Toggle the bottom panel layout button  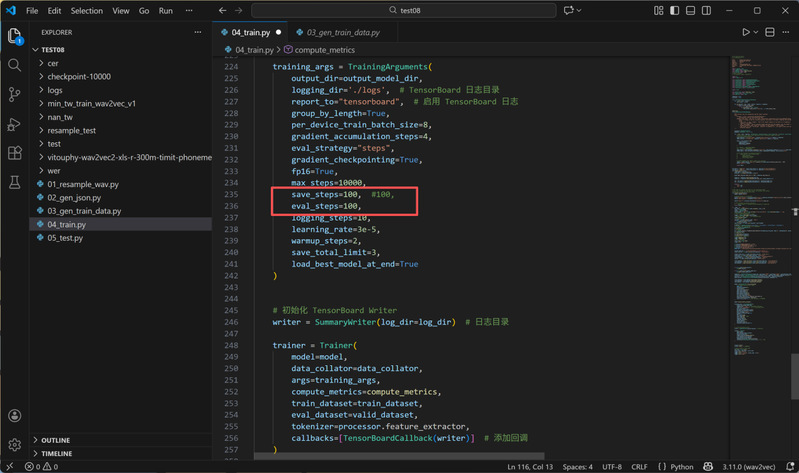tap(691, 11)
